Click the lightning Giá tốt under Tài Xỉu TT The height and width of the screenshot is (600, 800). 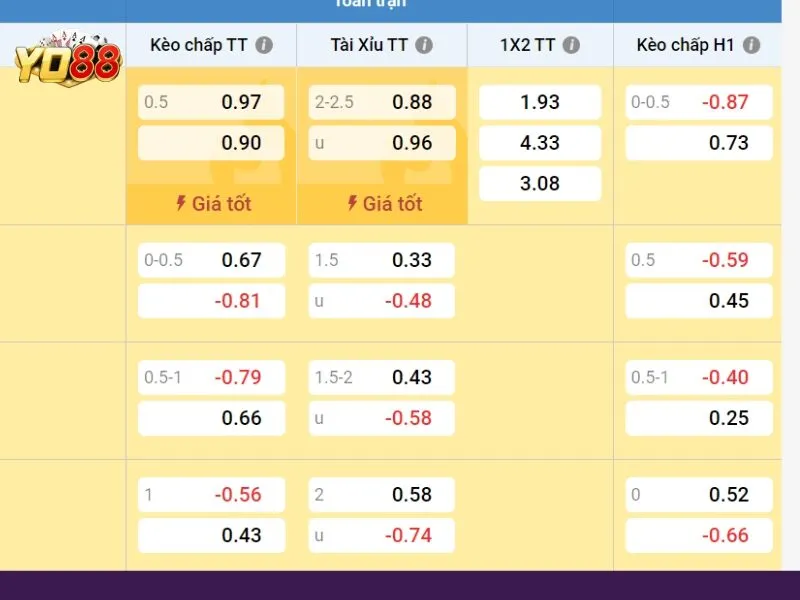coord(382,204)
